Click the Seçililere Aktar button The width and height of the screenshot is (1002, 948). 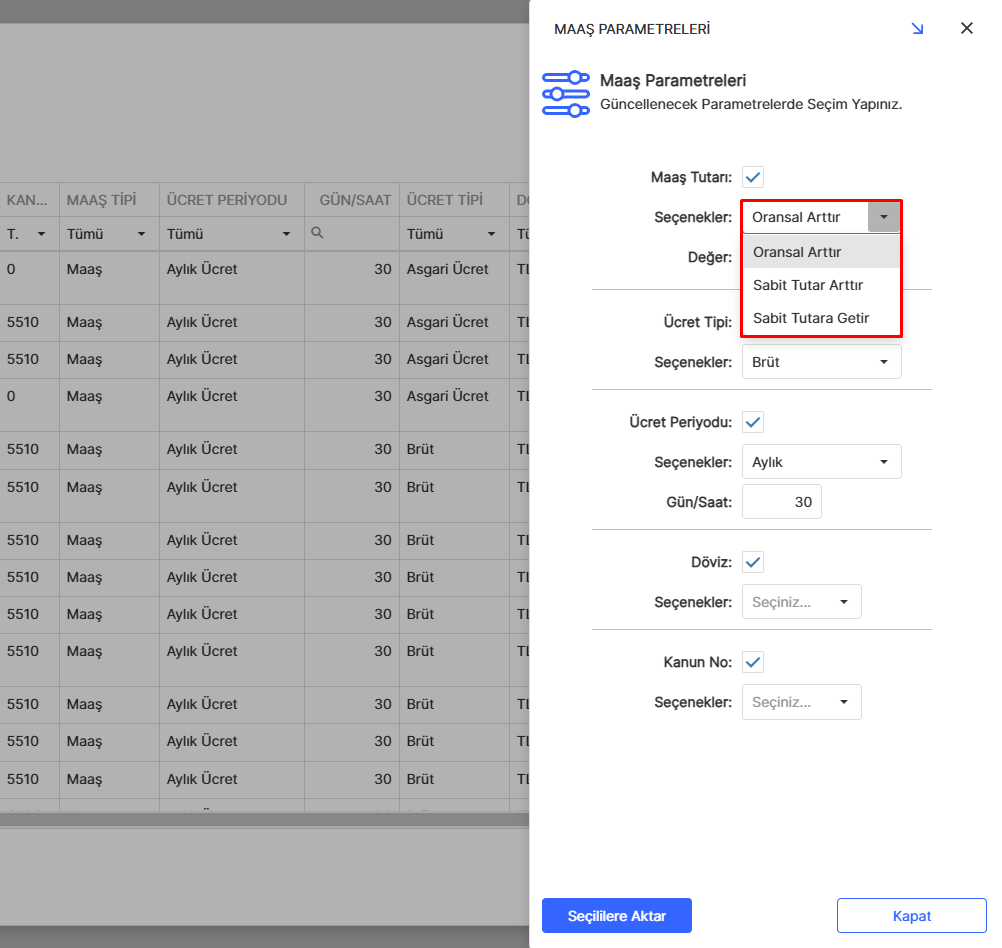click(x=616, y=915)
